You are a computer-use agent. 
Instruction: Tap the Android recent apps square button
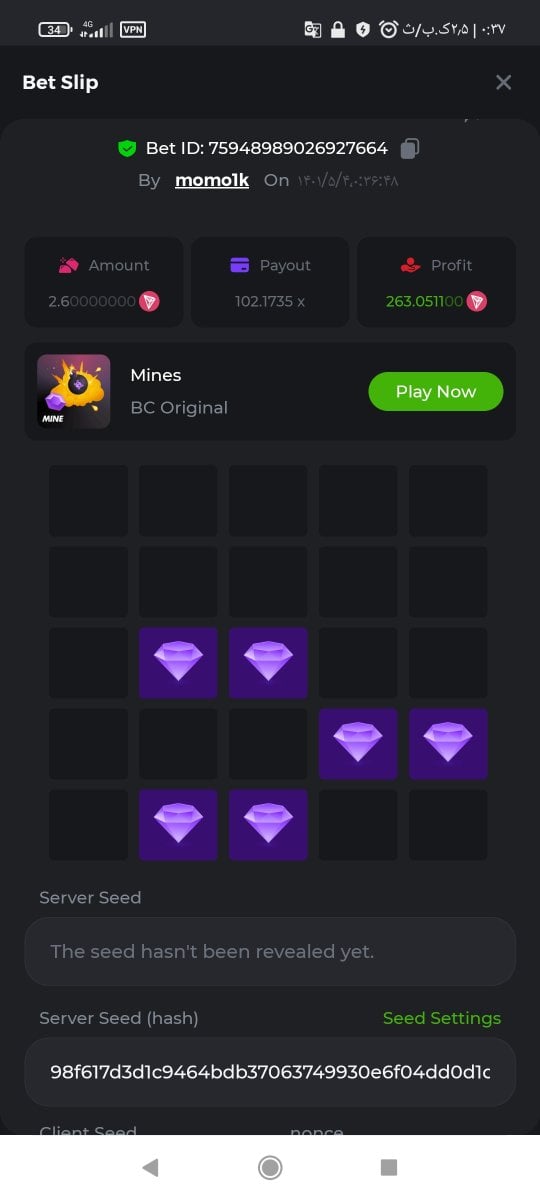[389, 1167]
